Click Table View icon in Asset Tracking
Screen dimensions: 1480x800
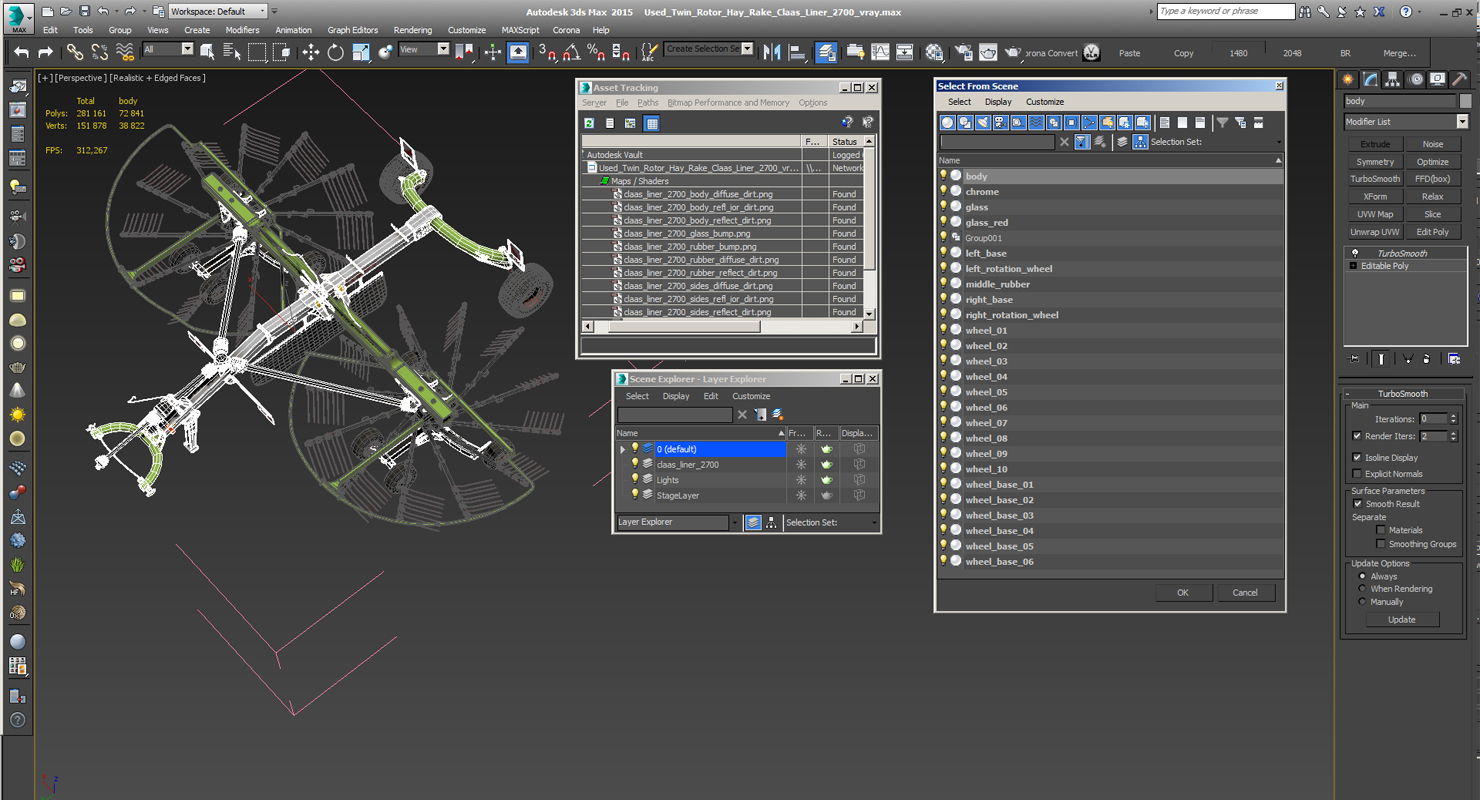(x=652, y=123)
